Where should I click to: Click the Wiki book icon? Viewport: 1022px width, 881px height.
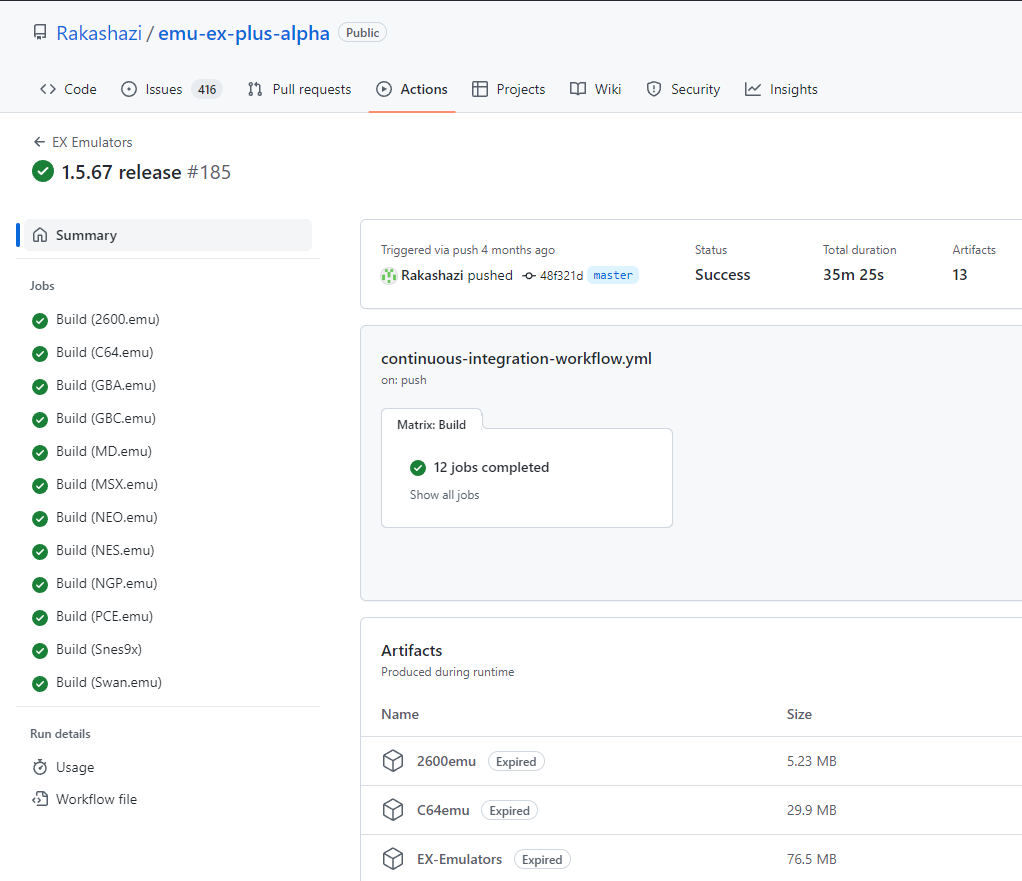pyautogui.click(x=577, y=89)
